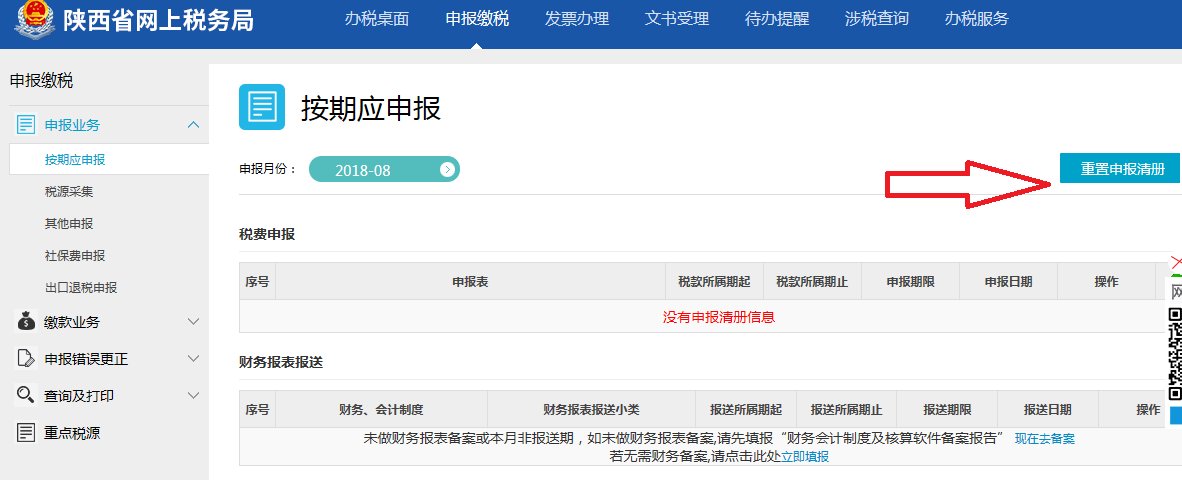Viewport: 1182px width, 480px height.
Task: Click the 财务报表报送 section heading
Action: click(280, 362)
